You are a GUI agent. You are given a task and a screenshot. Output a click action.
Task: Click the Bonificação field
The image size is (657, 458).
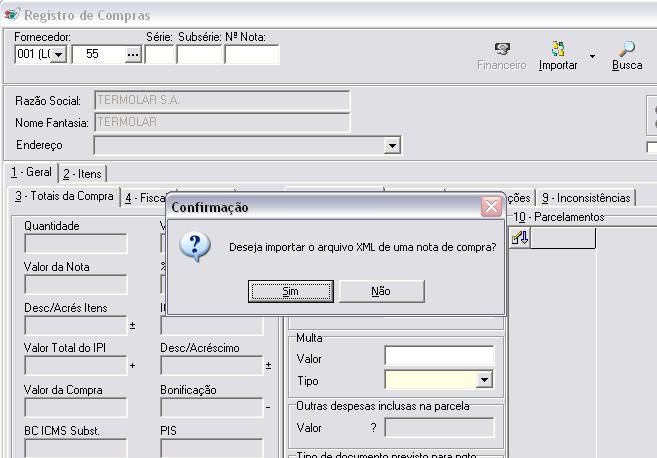[x=212, y=408]
